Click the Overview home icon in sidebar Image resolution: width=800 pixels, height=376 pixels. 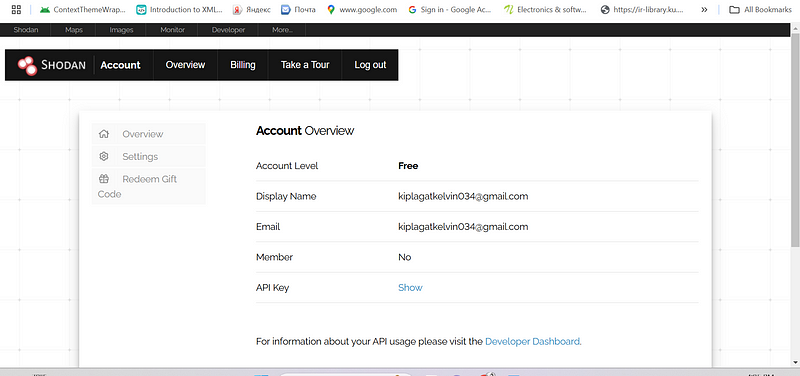pos(104,134)
